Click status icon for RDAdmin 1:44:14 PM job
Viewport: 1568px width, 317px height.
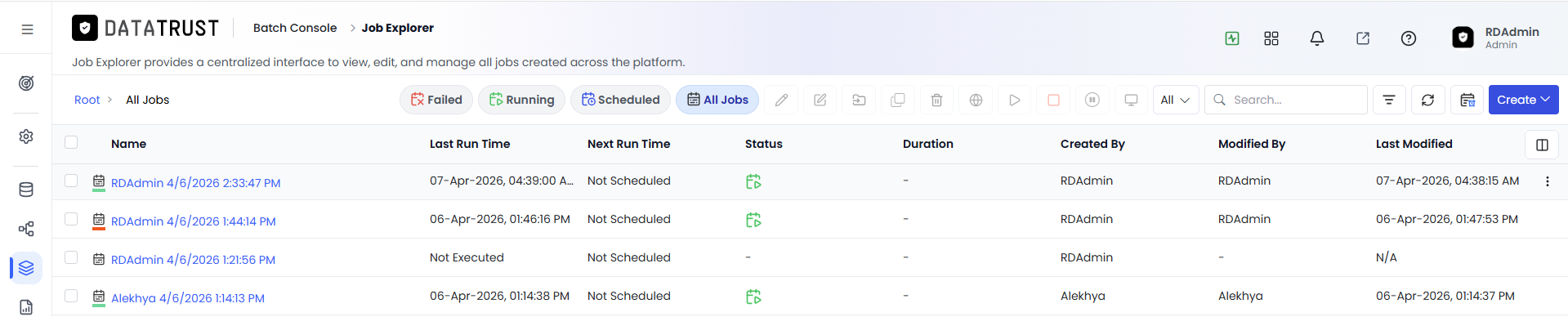[x=753, y=220]
